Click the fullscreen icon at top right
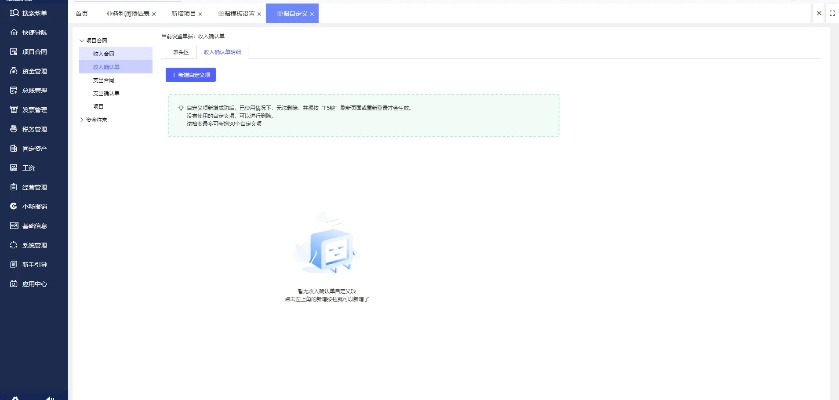The width and height of the screenshot is (839, 400). [x=831, y=13]
